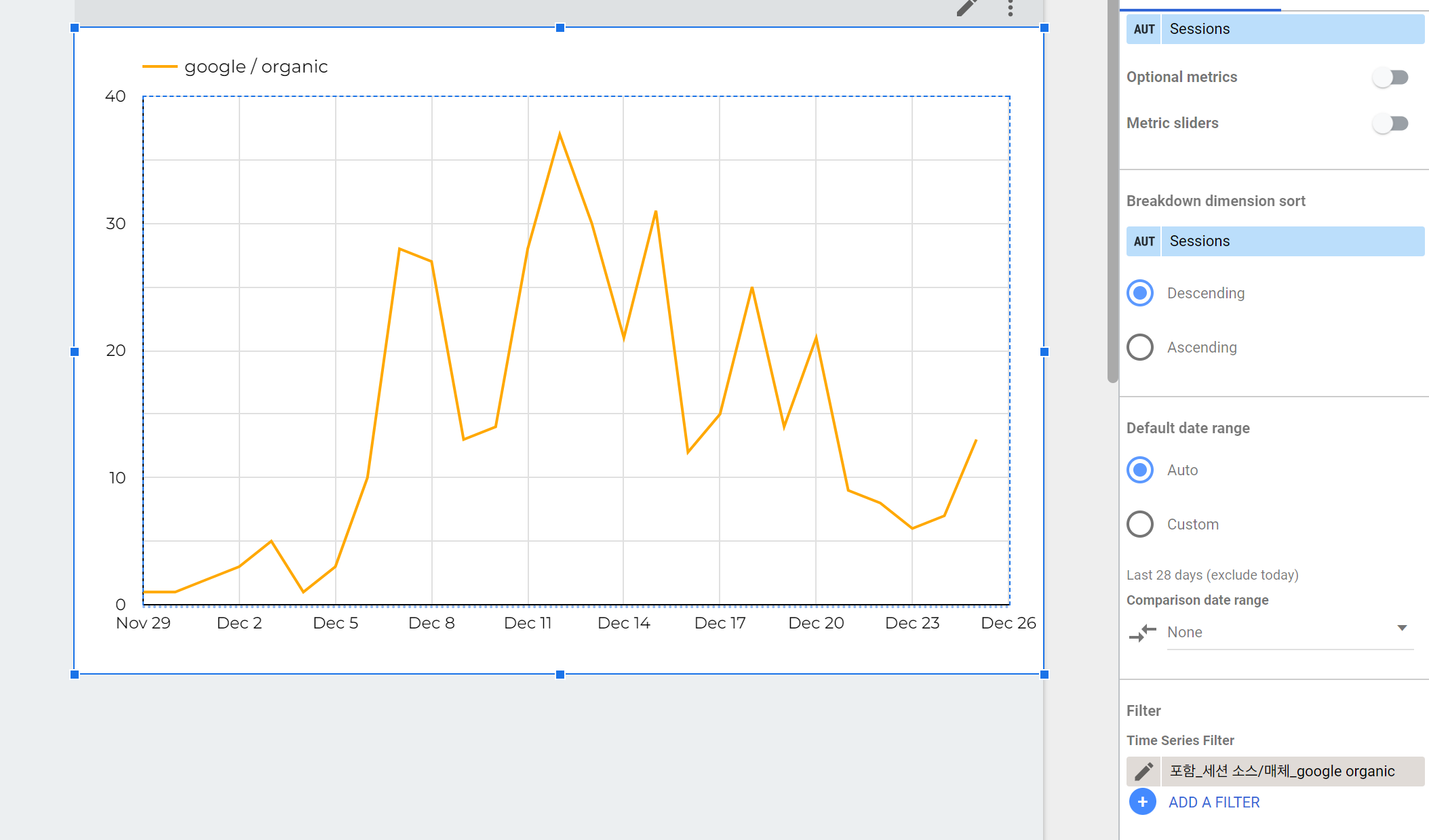
Task: Click the comparison arrows icon beside None
Action: (1143, 633)
